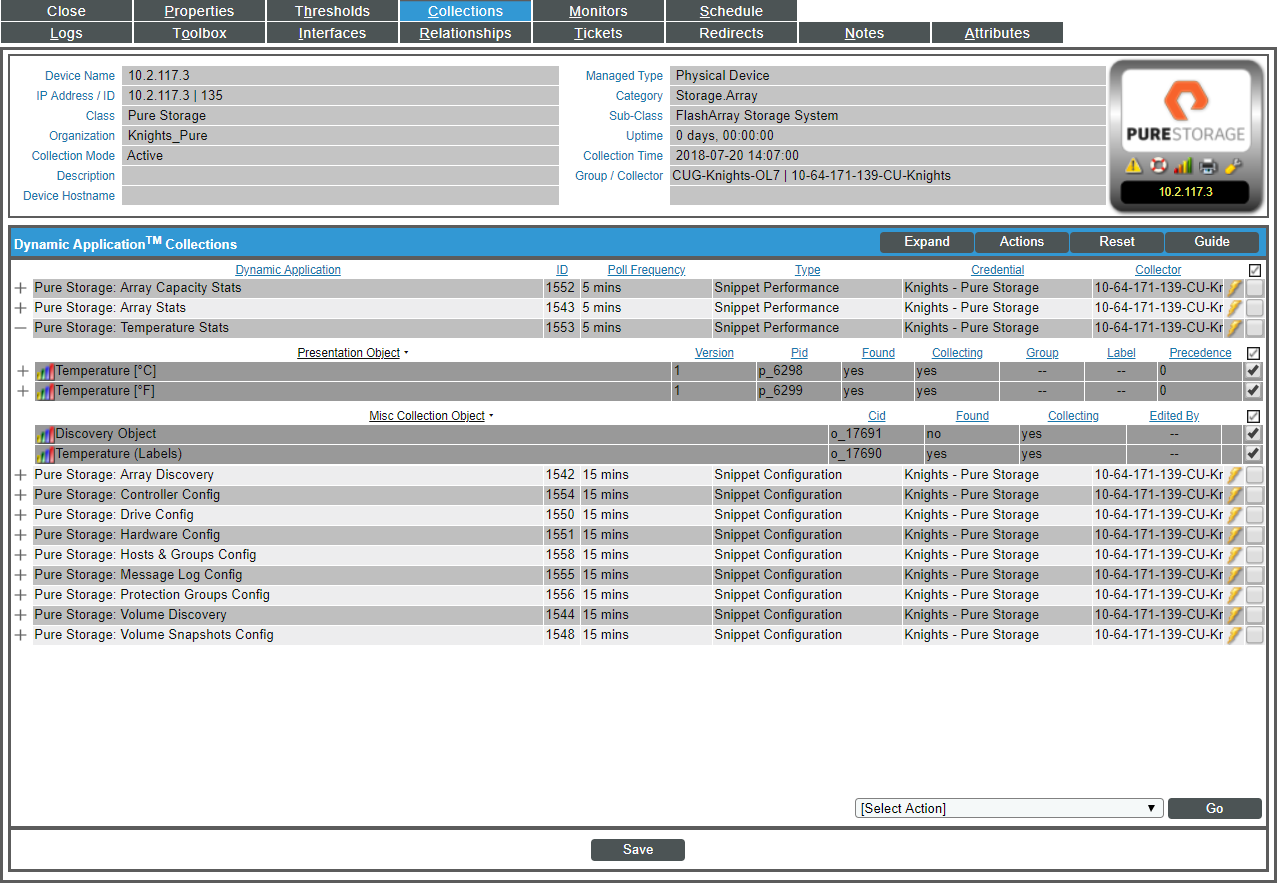Open the Select Action dropdown
The width and height of the screenshot is (1278, 884).
(1008, 808)
